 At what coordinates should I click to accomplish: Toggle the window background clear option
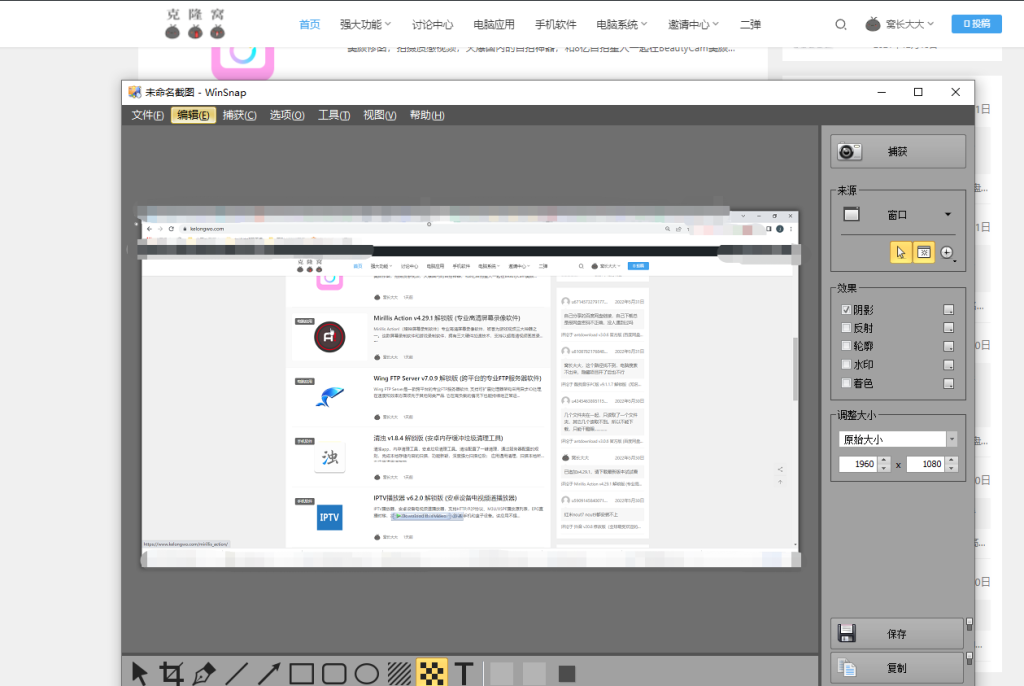[923, 252]
